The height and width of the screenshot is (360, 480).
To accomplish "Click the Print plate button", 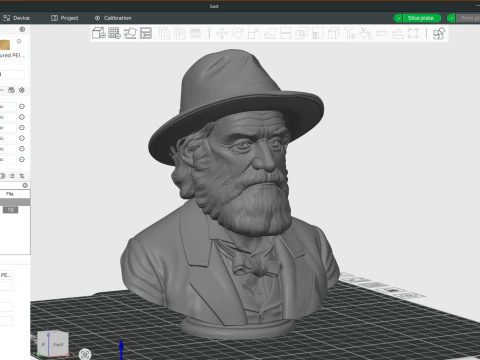I will click(x=468, y=18).
